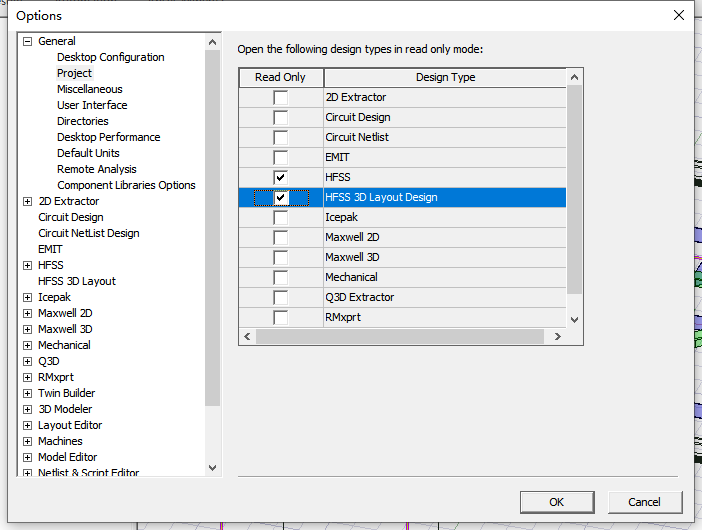Close the Options dialog

click(679, 15)
